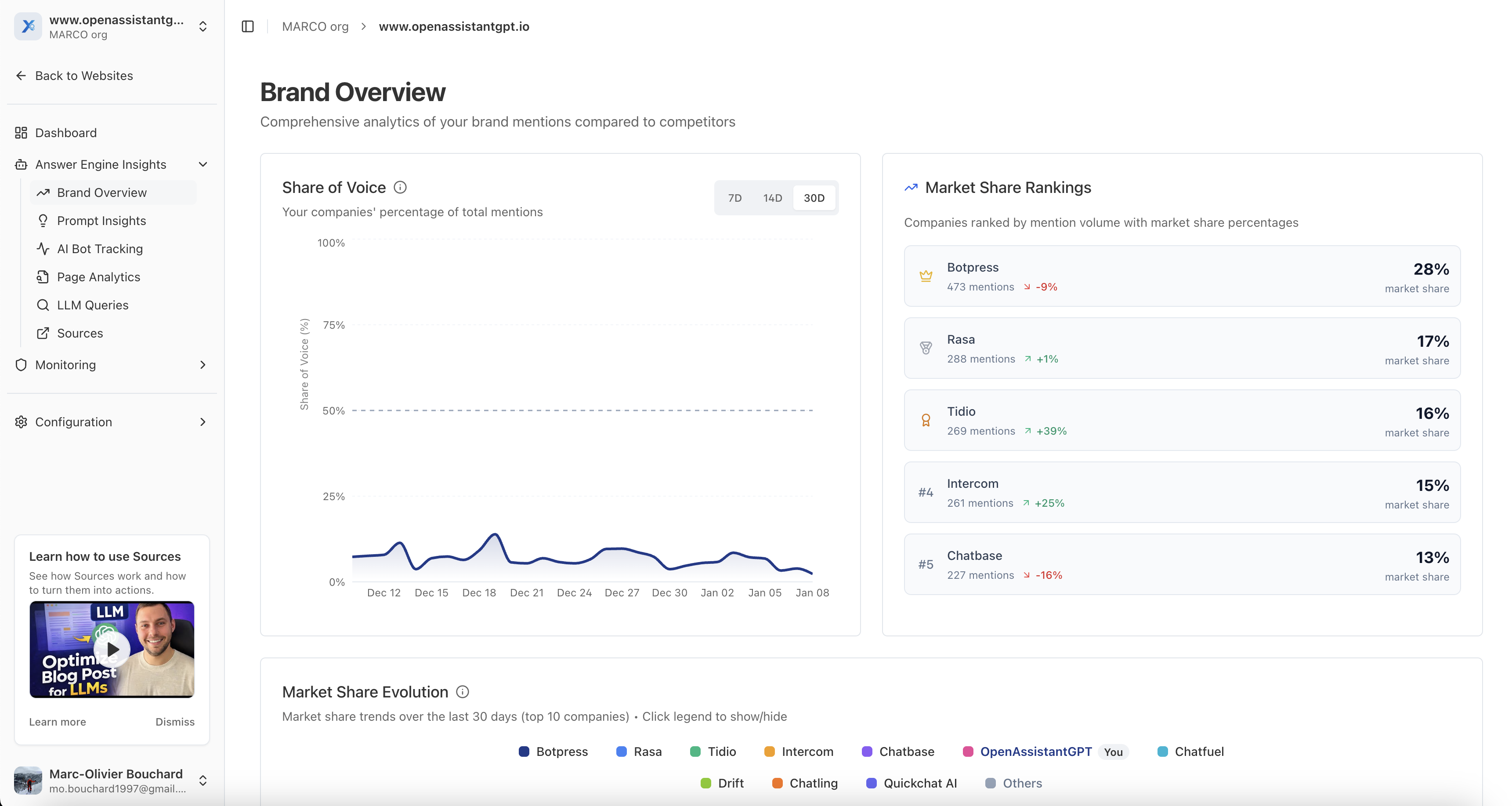Toggle the sidebar panel icon

[248, 26]
